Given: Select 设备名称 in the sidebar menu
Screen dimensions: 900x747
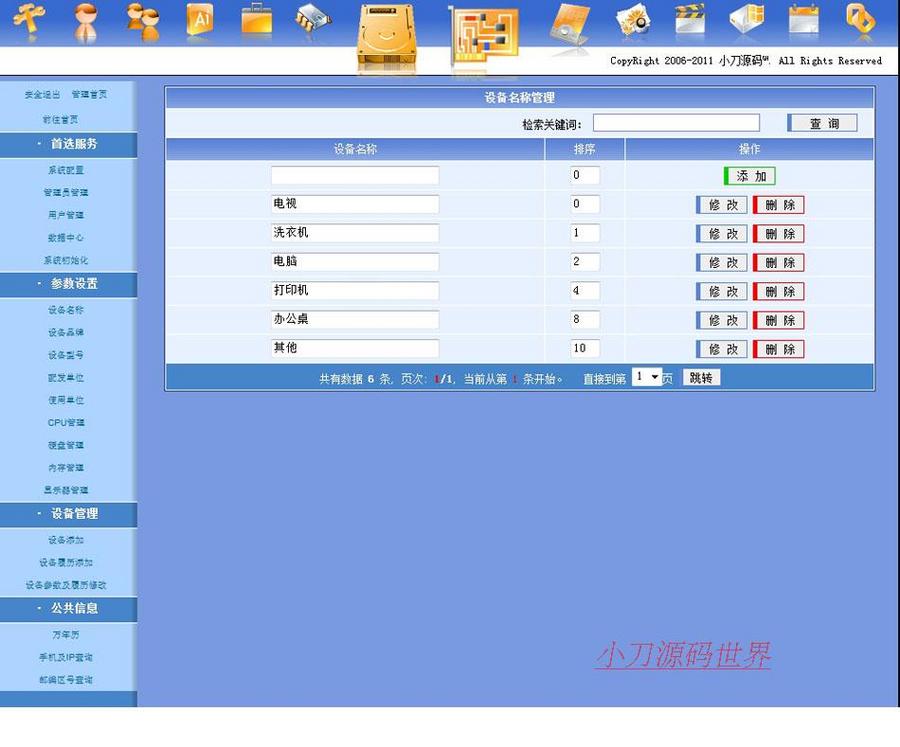Looking at the screenshot, I should point(68,308).
